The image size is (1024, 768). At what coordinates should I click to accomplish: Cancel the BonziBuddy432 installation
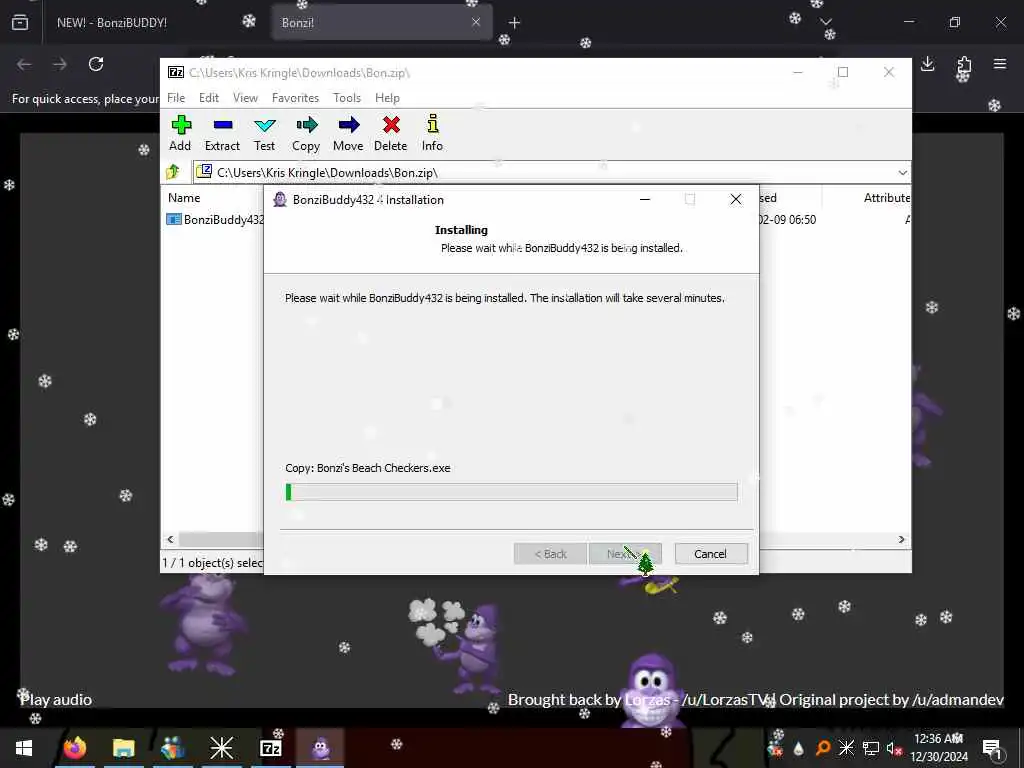(711, 554)
